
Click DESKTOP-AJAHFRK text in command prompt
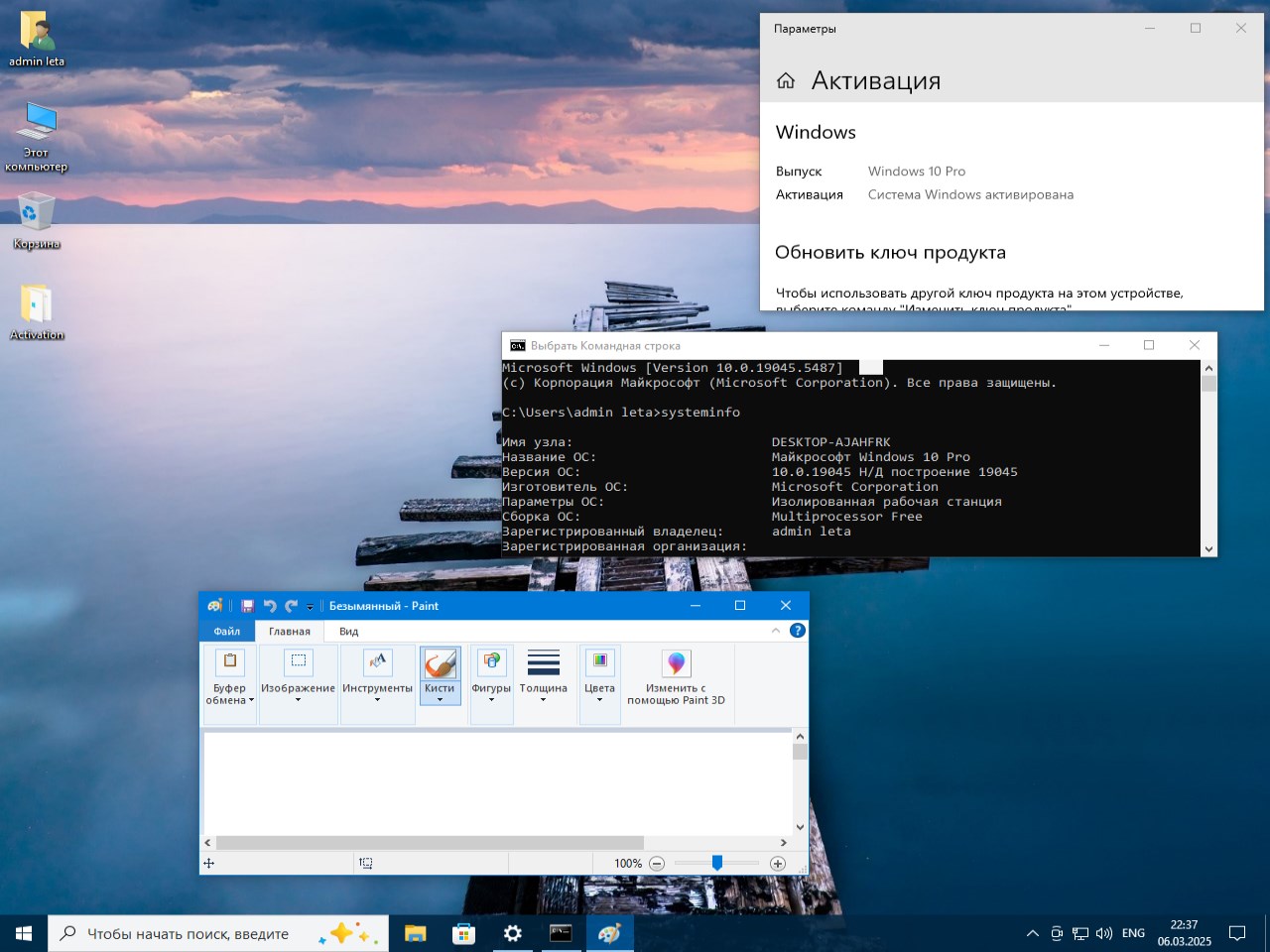(x=830, y=442)
